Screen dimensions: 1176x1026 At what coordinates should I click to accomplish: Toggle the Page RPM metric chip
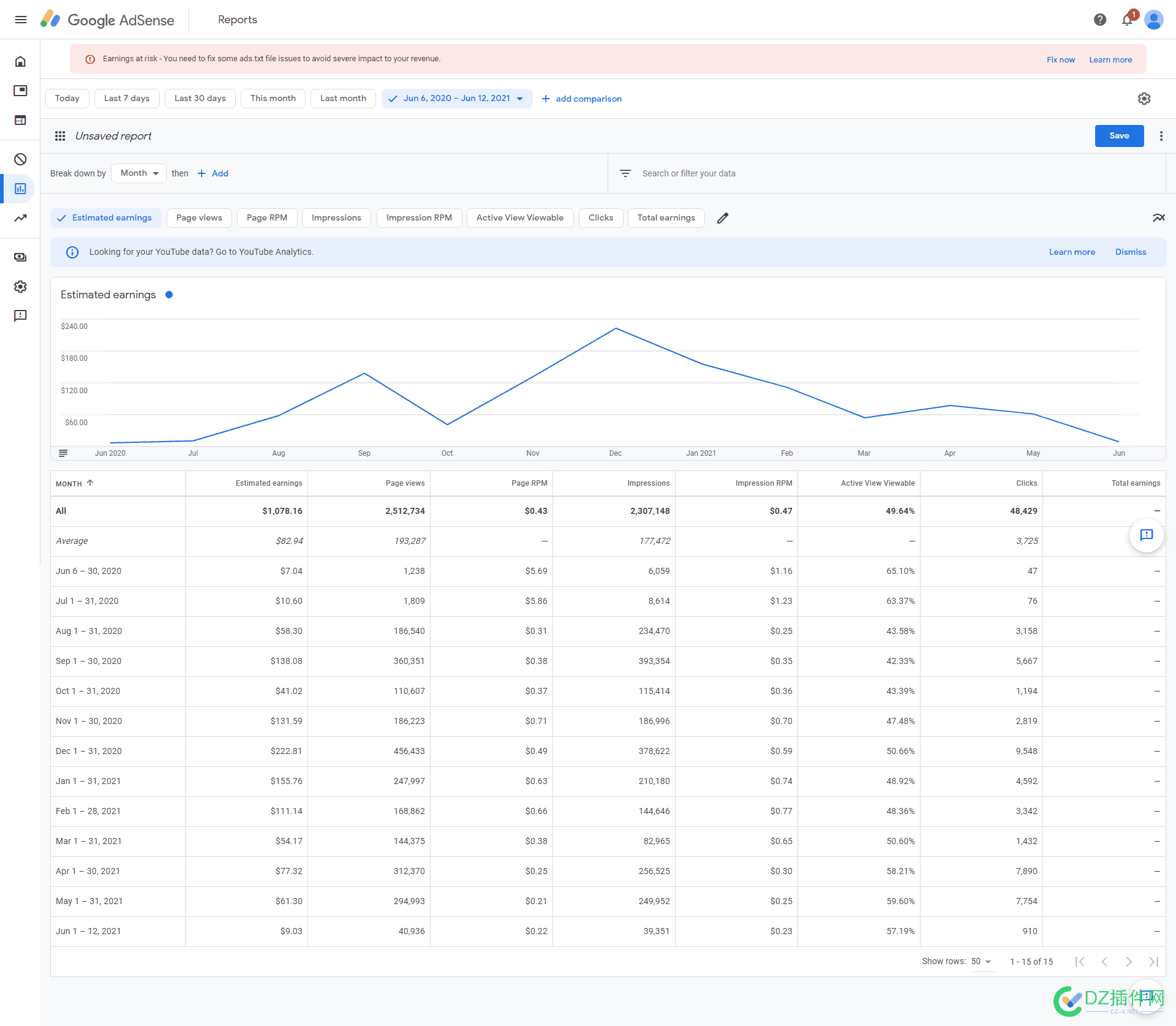267,218
